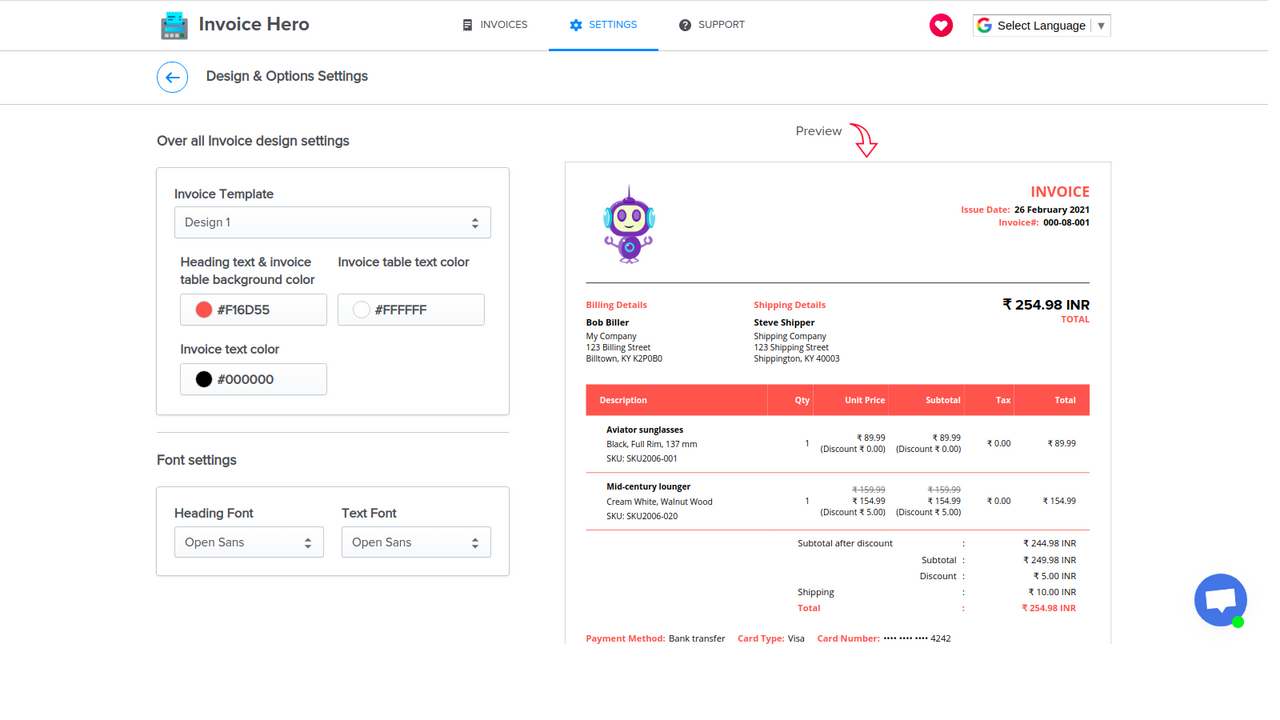The width and height of the screenshot is (1280, 720).
Task: Click the Subtotal after discount label
Action: coord(845,544)
